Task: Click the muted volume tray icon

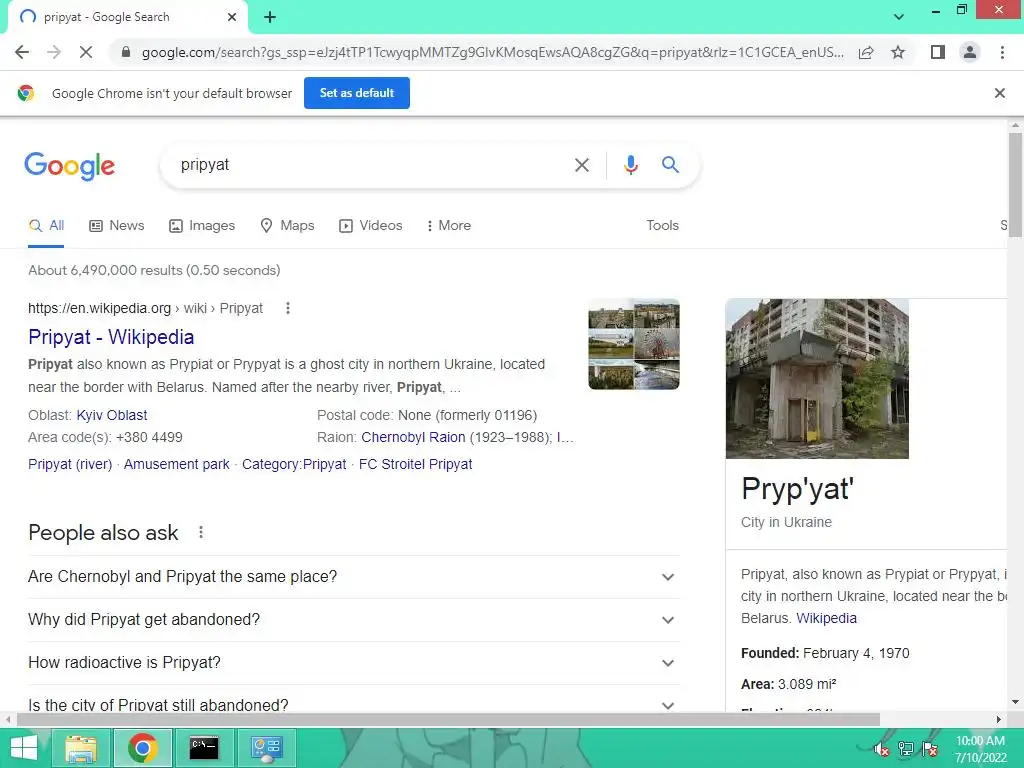Action: pos(882,748)
